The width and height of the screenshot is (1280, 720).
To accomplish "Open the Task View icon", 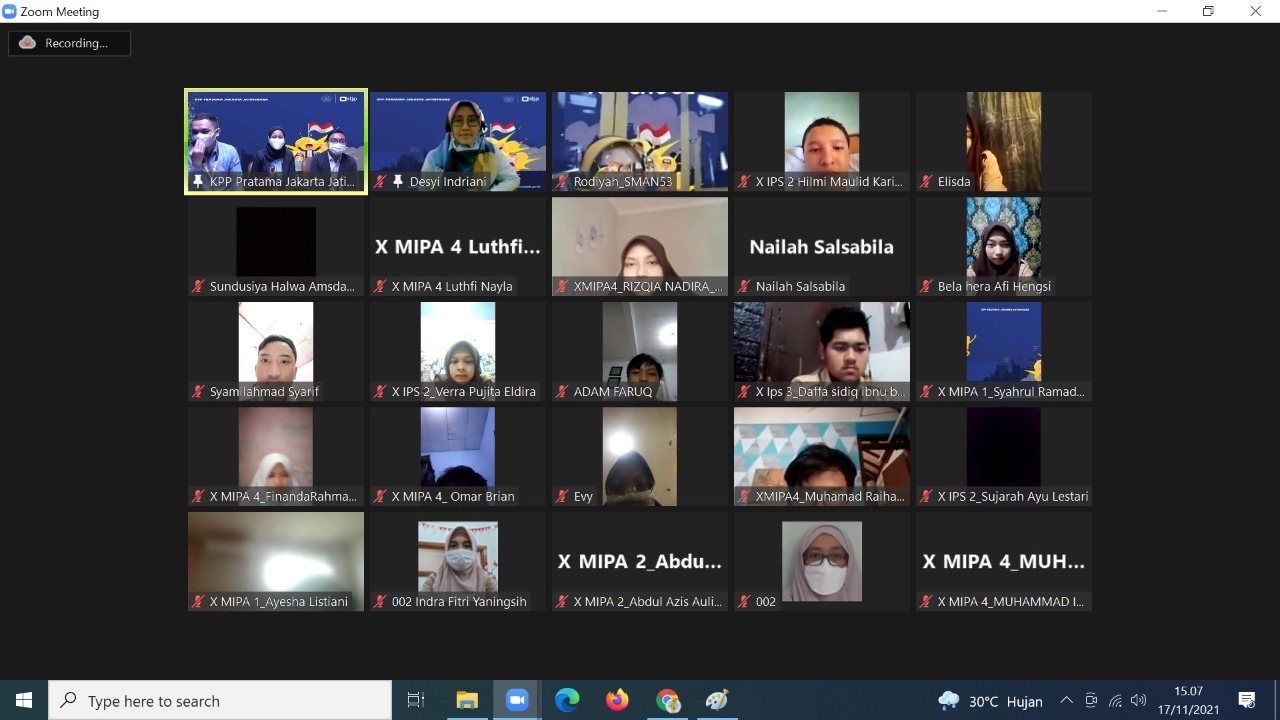I will [416, 700].
